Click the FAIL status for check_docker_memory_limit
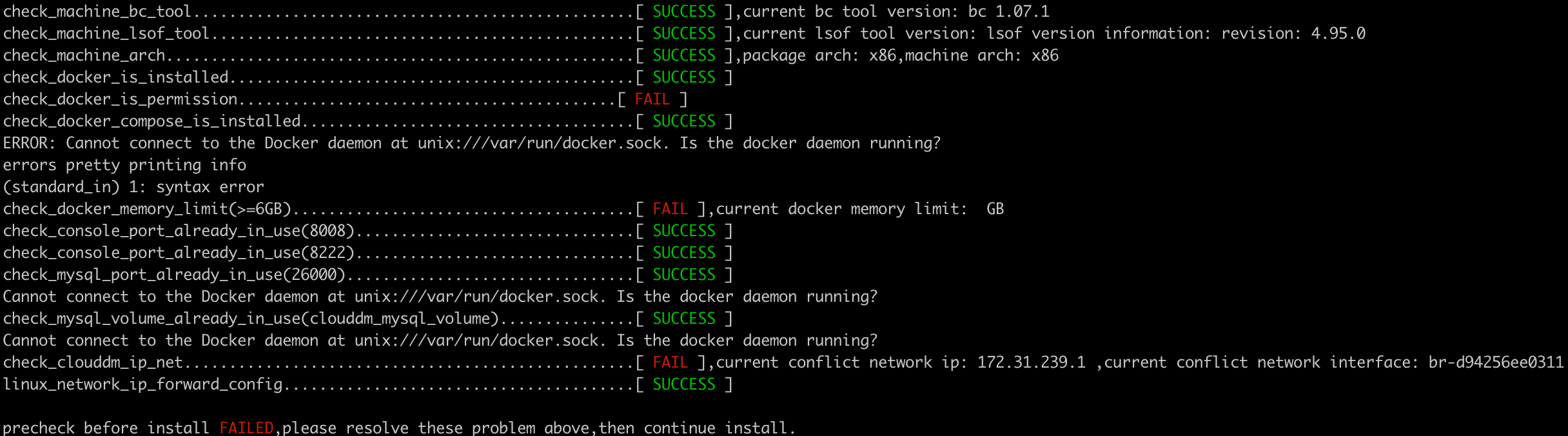The width and height of the screenshot is (1568, 436). 670,209
